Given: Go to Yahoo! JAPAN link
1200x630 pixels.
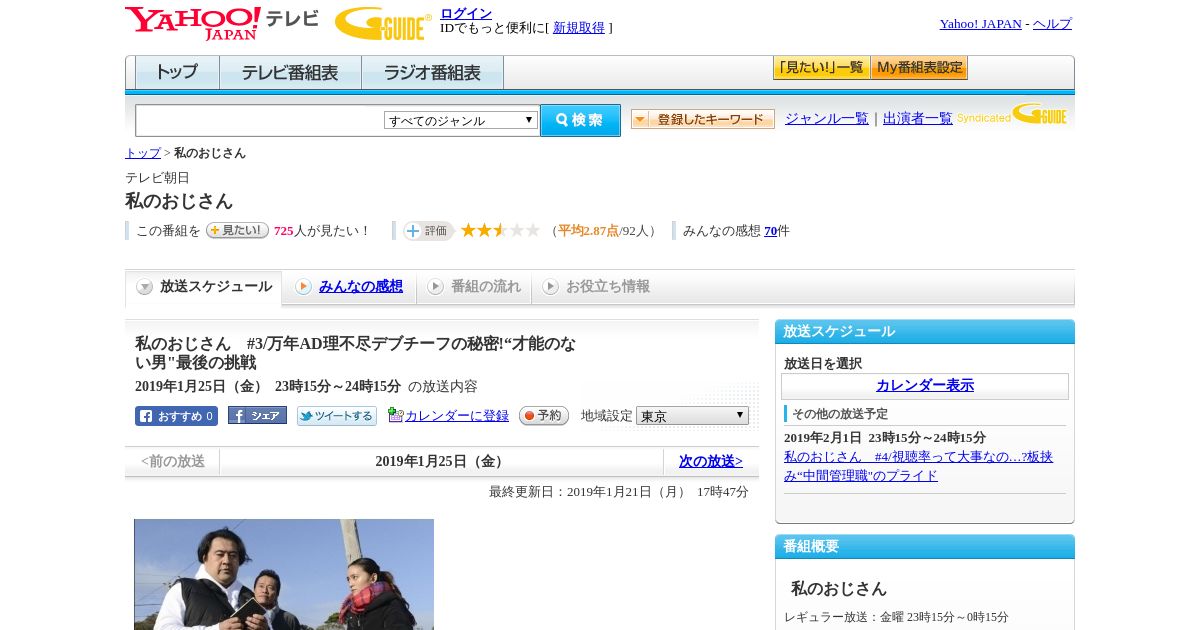Looking at the screenshot, I should point(980,24).
